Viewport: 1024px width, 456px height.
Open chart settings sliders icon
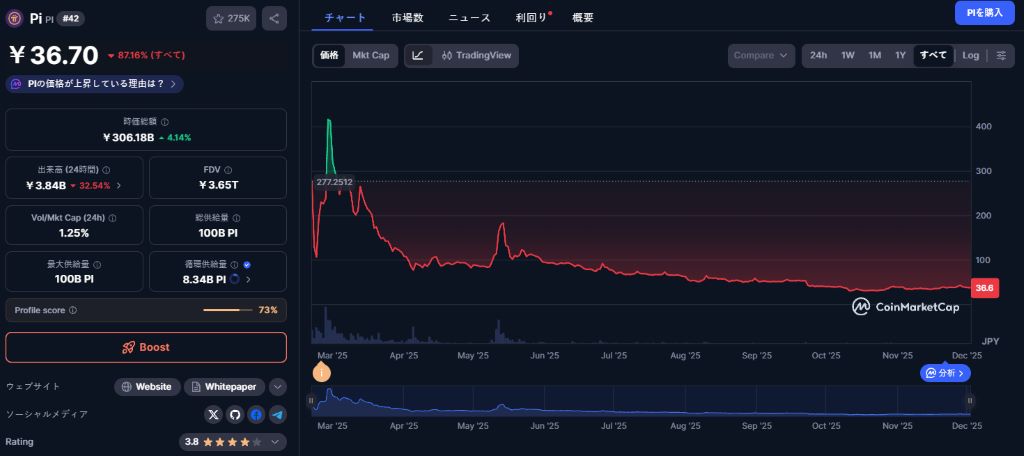point(1001,55)
